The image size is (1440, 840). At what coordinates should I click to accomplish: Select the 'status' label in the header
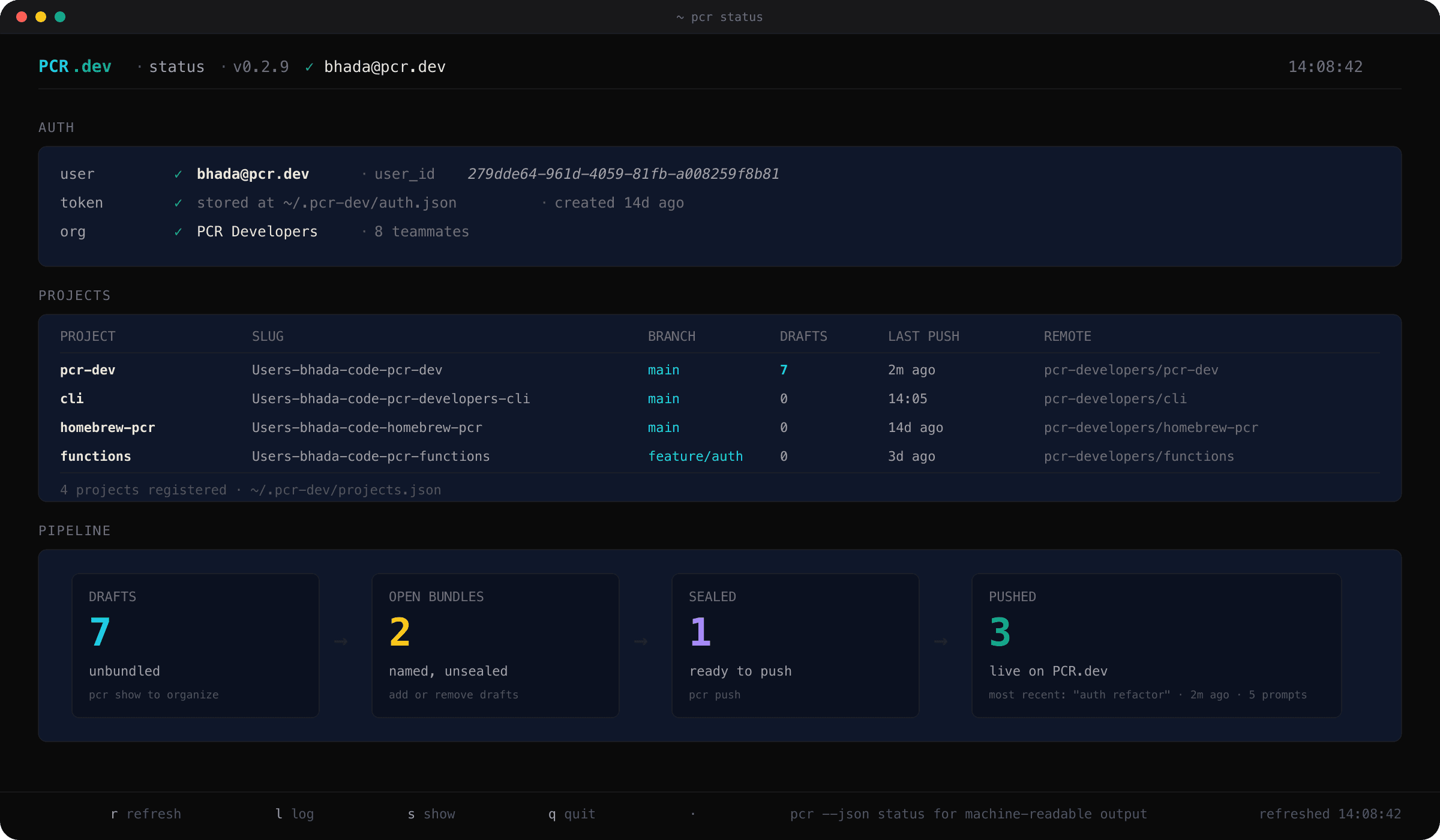[177, 67]
